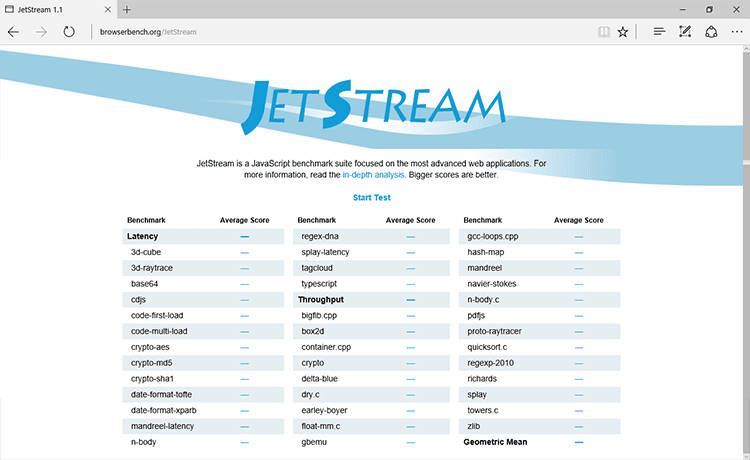
Task: Click float-mm.c benchmark
Action: click(x=320, y=426)
